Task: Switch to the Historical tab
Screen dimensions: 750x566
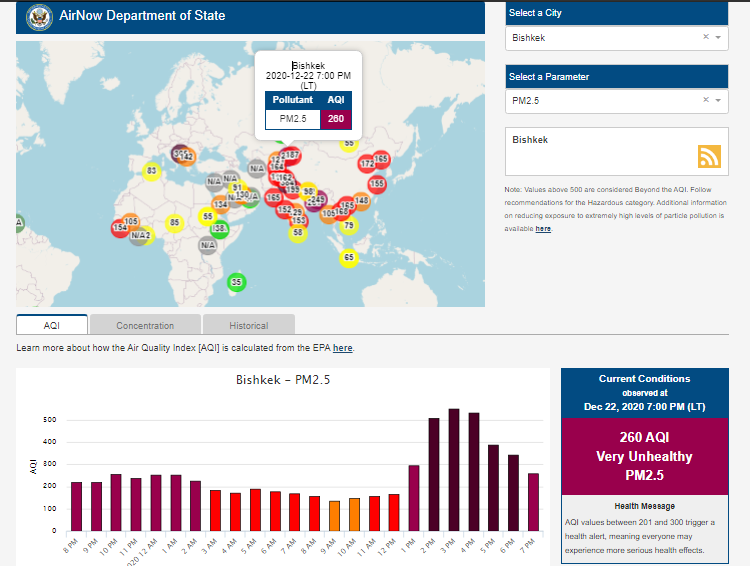Action: 248,325
